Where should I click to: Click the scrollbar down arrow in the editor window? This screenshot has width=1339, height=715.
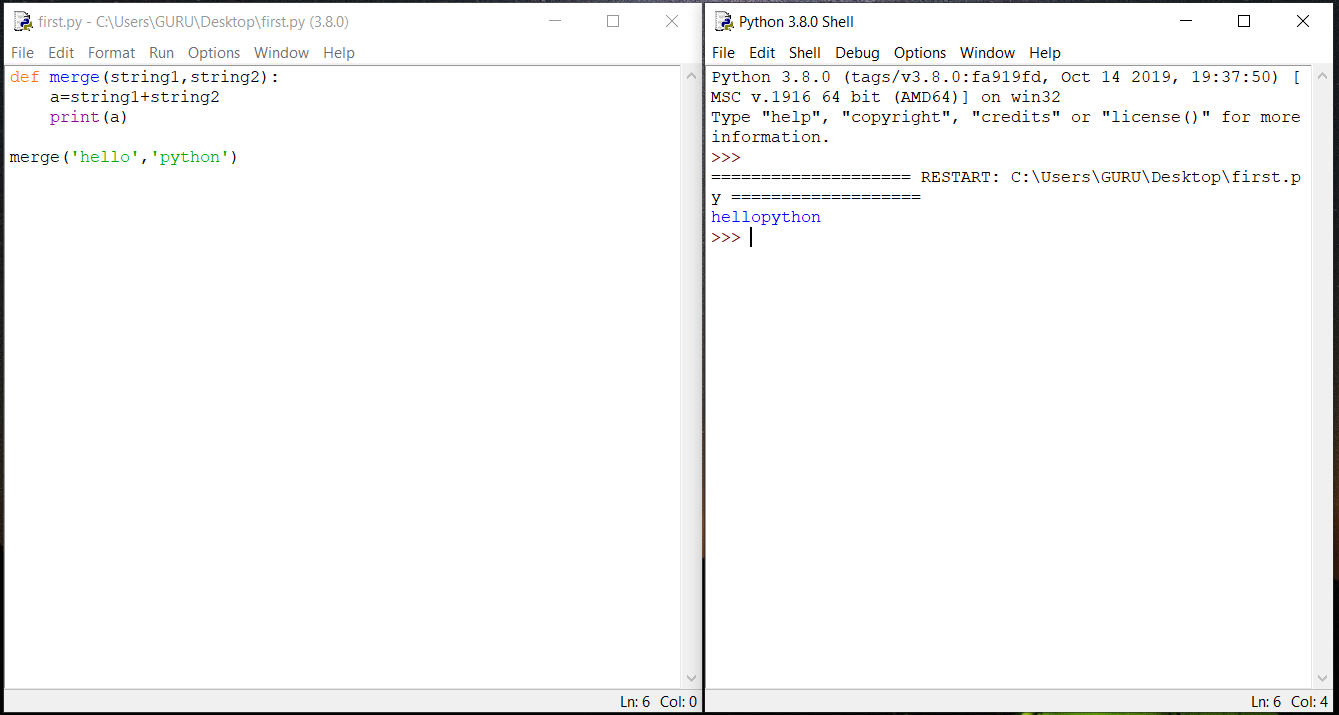pos(692,676)
